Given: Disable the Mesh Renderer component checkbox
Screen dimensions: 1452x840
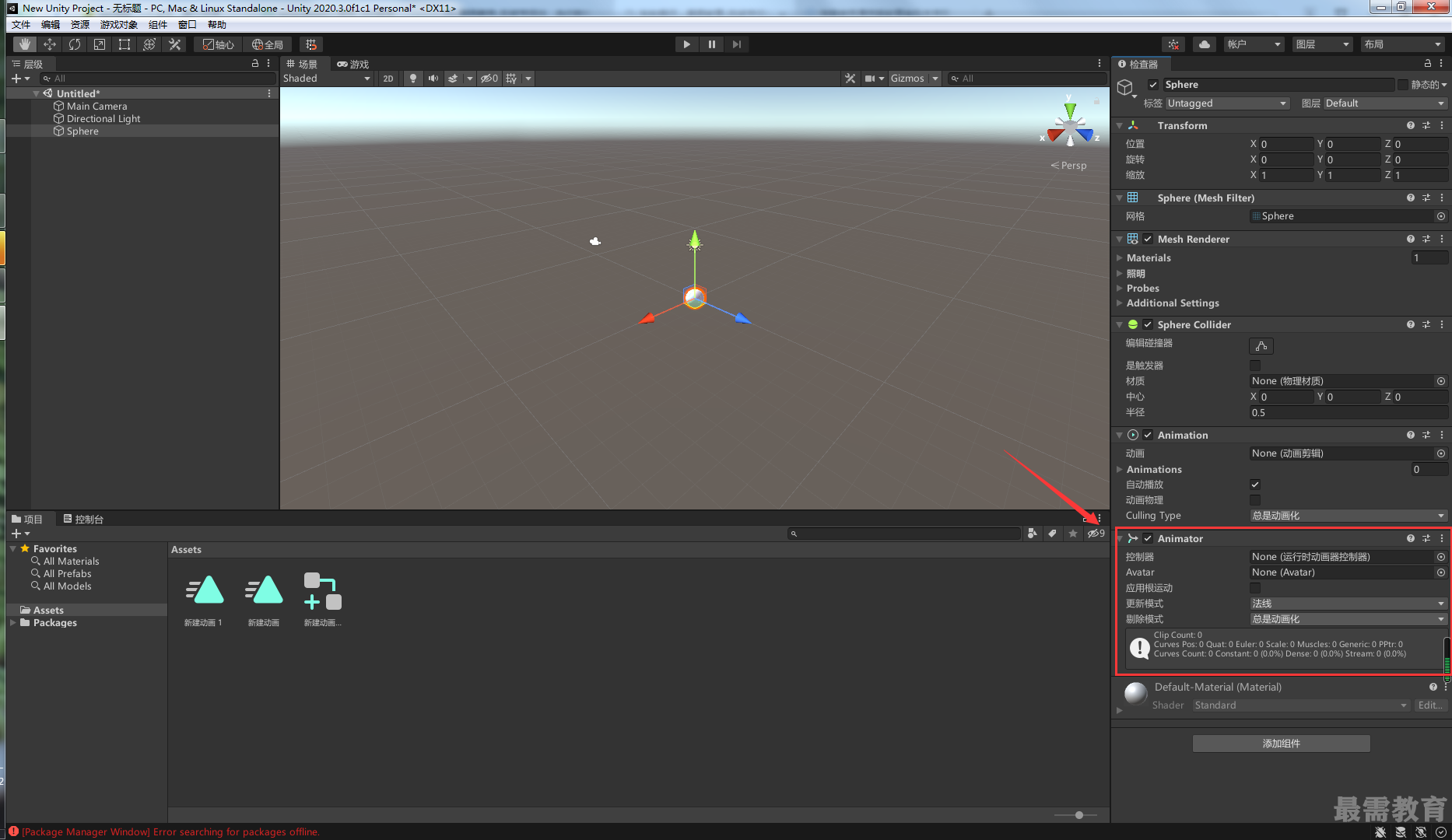Looking at the screenshot, I should pyautogui.click(x=1148, y=239).
